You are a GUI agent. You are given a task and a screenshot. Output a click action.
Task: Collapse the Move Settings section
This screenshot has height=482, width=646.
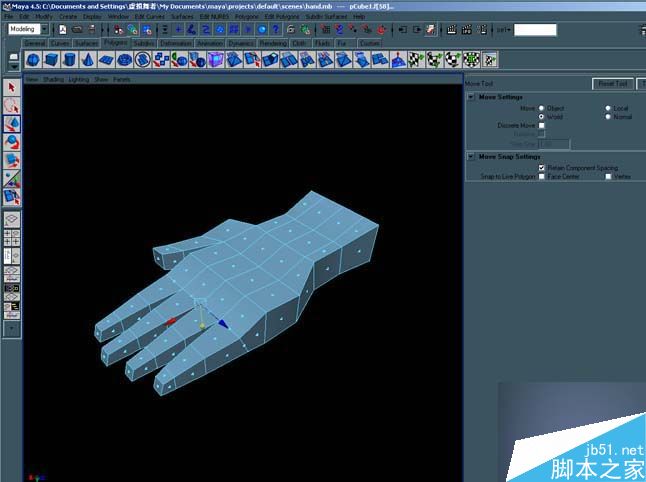coord(471,97)
